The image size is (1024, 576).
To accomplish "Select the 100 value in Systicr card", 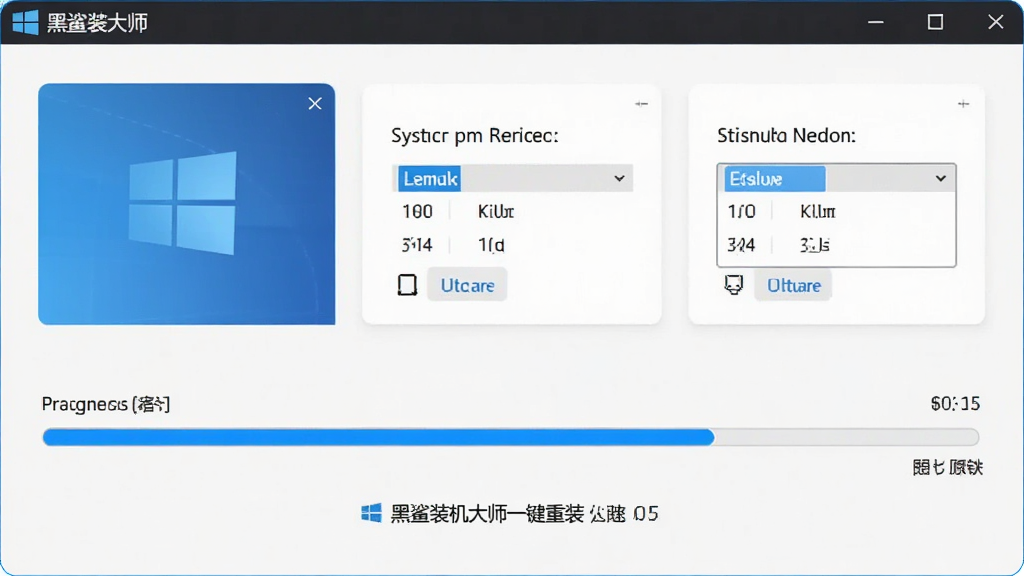I will coord(417,212).
